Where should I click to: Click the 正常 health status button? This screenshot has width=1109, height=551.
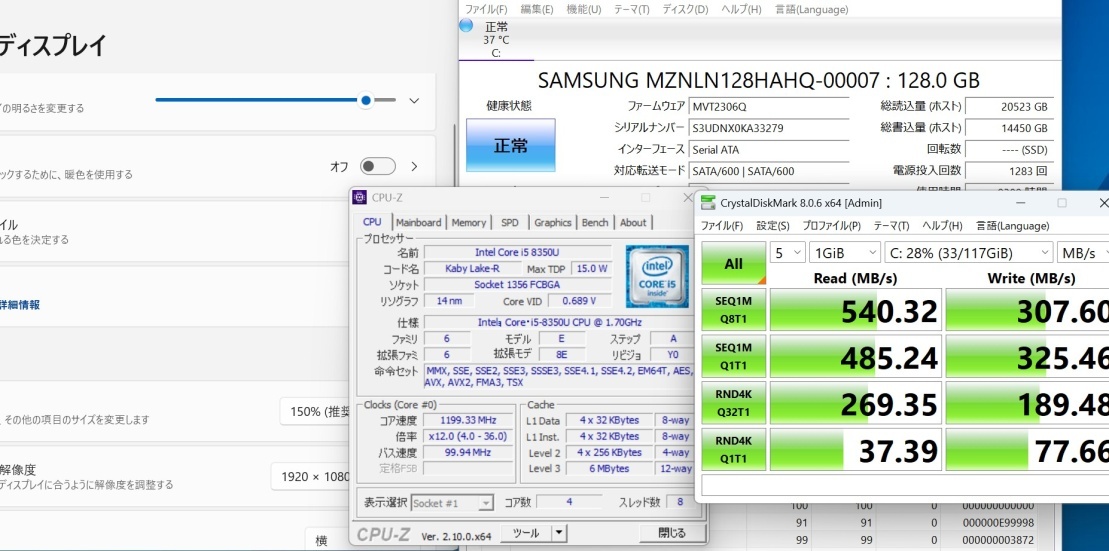coord(511,145)
